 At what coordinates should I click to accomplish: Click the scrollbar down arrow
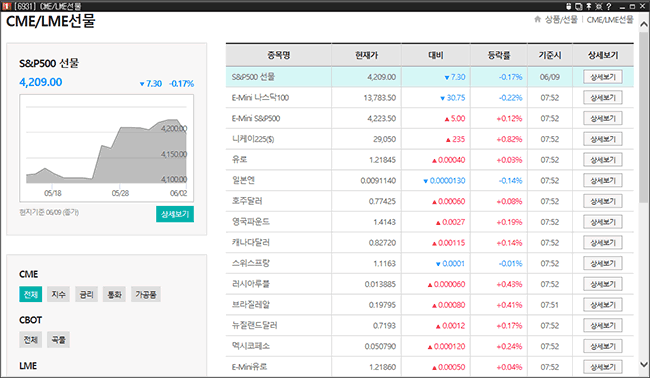644,364
